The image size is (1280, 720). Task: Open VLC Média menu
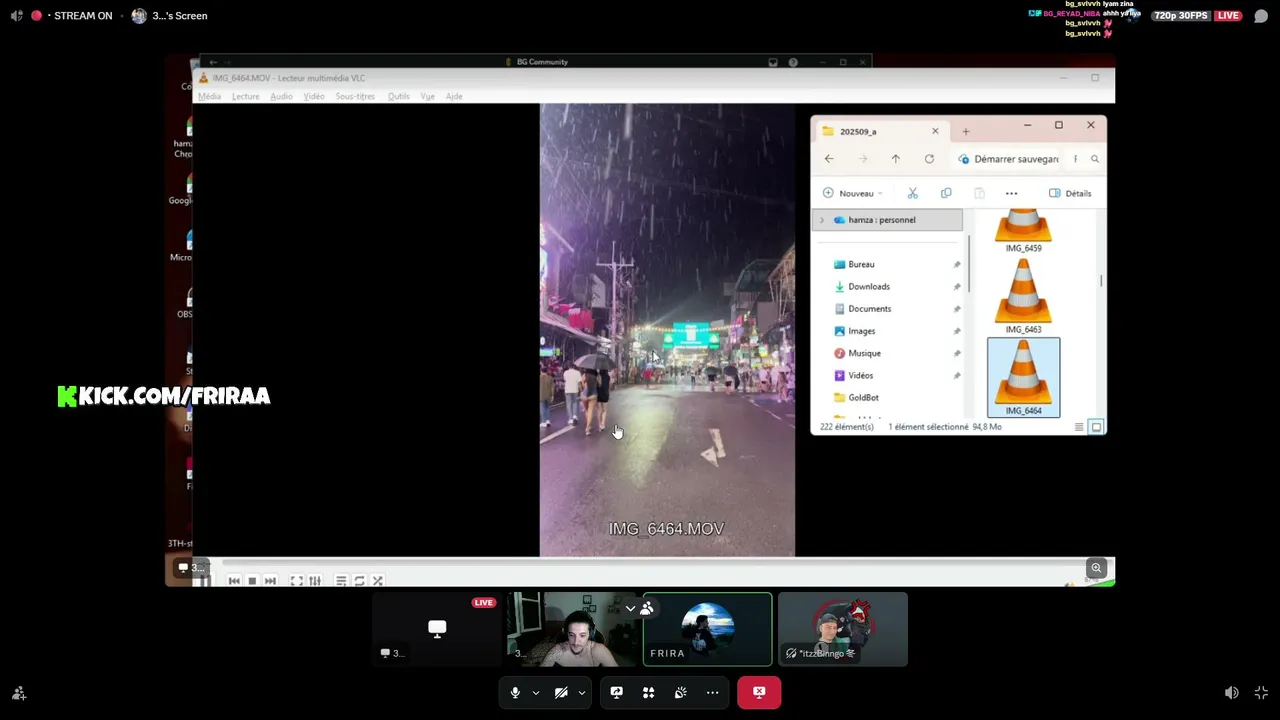(x=210, y=96)
